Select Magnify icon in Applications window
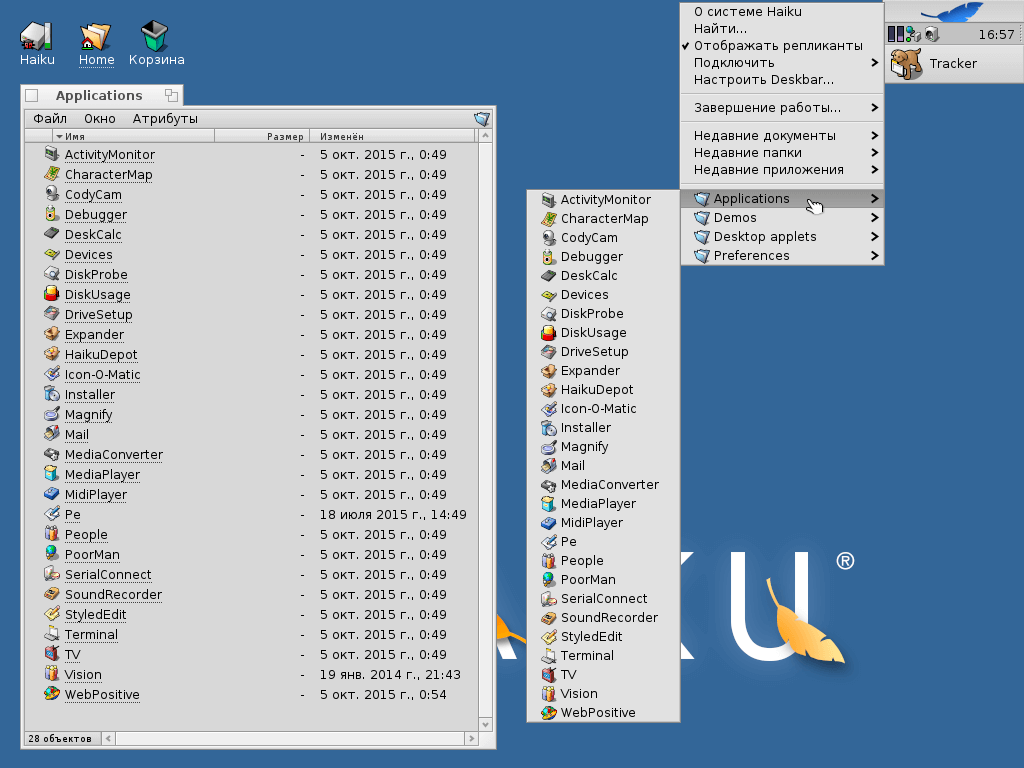This screenshot has height=768, width=1024. pos(52,414)
